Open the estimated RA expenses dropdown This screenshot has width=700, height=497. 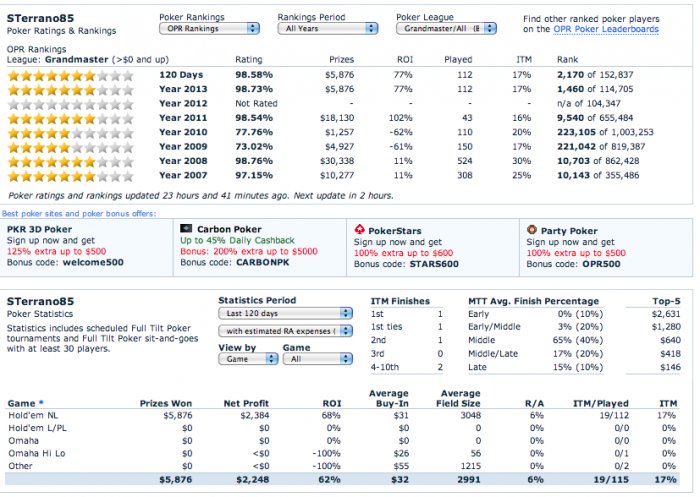point(286,331)
